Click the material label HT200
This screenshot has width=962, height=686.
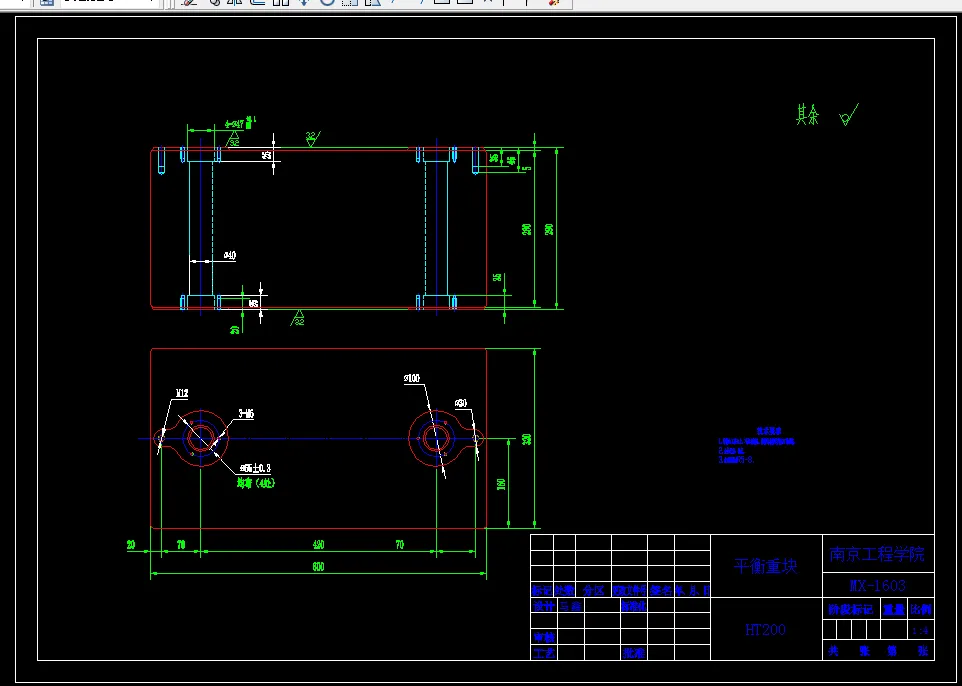[765, 630]
